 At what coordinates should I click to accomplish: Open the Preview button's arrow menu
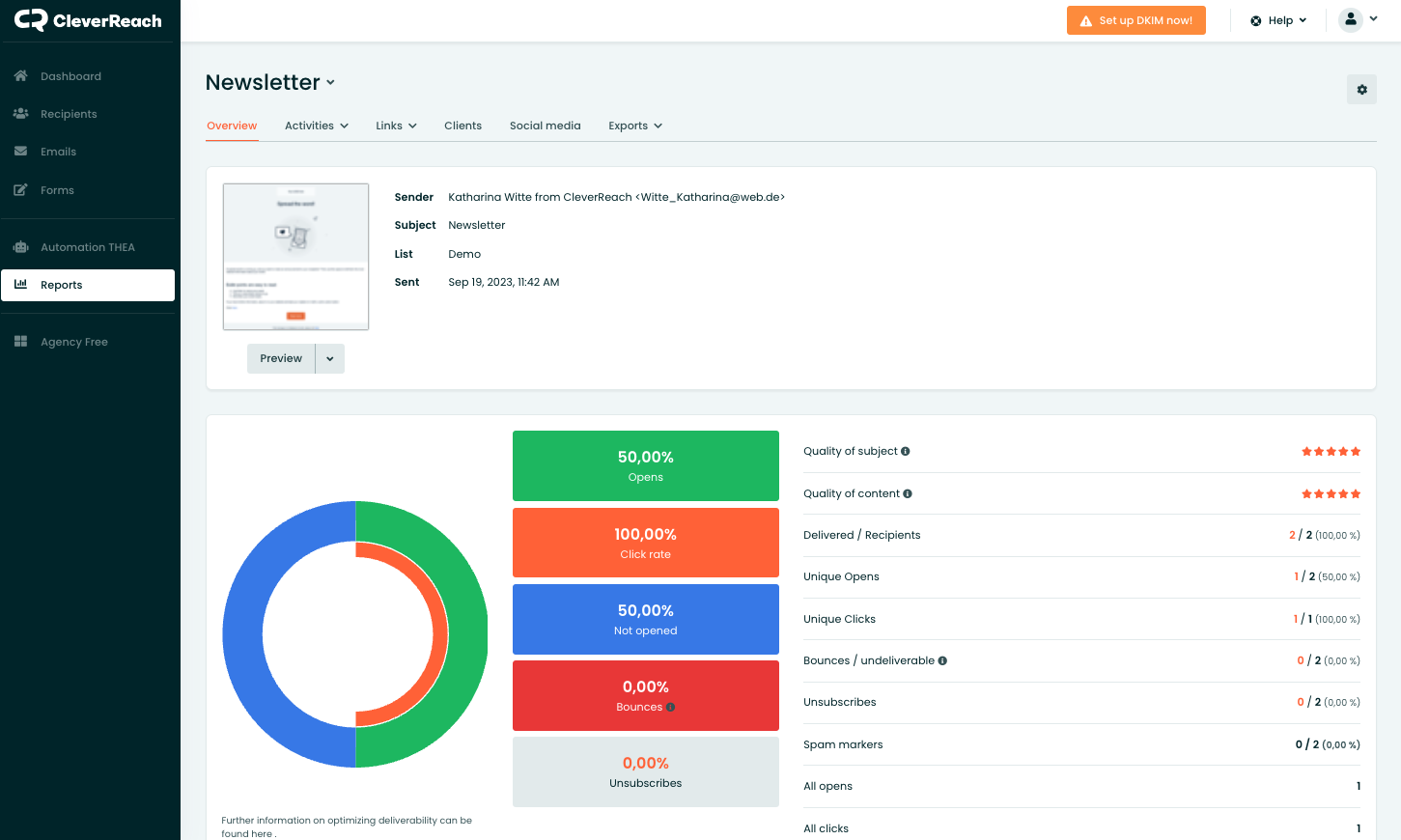point(330,359)
